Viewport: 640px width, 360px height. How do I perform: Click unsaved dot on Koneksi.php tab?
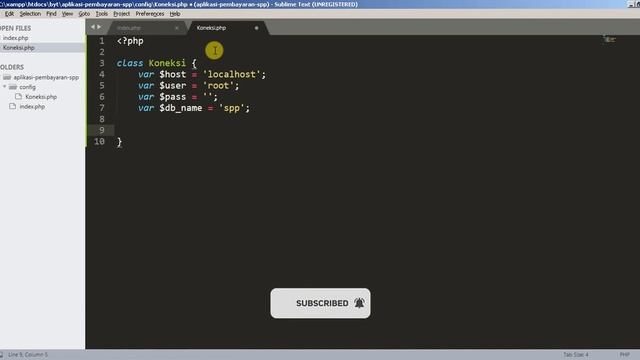(256, 28)
